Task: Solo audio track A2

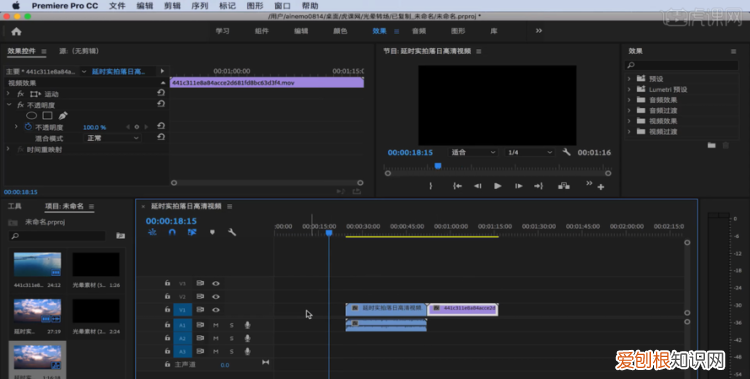Action: click(x=232, y=338)
